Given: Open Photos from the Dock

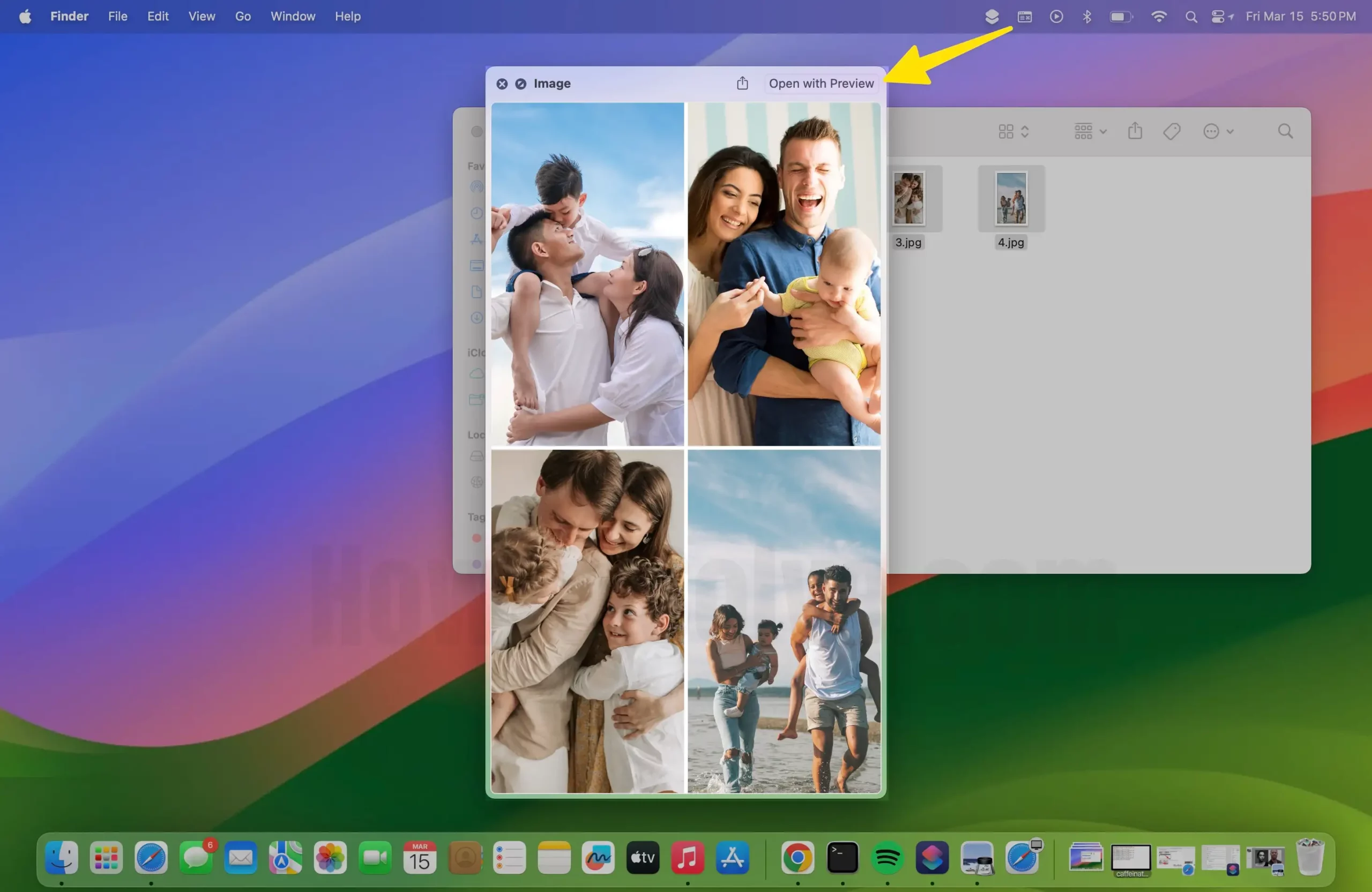Looking at the screenshot, I should point(330,857).
